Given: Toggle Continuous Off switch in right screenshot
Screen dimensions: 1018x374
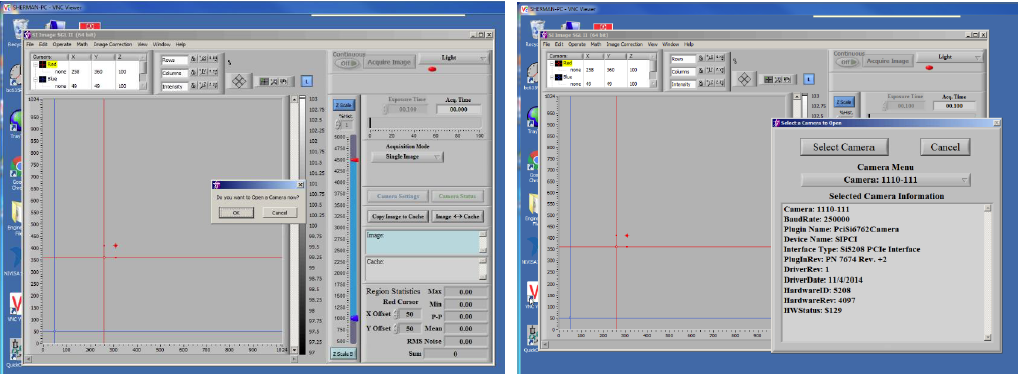Looking at the screenshot, I should pyautogui.click(x=847, y=62).
